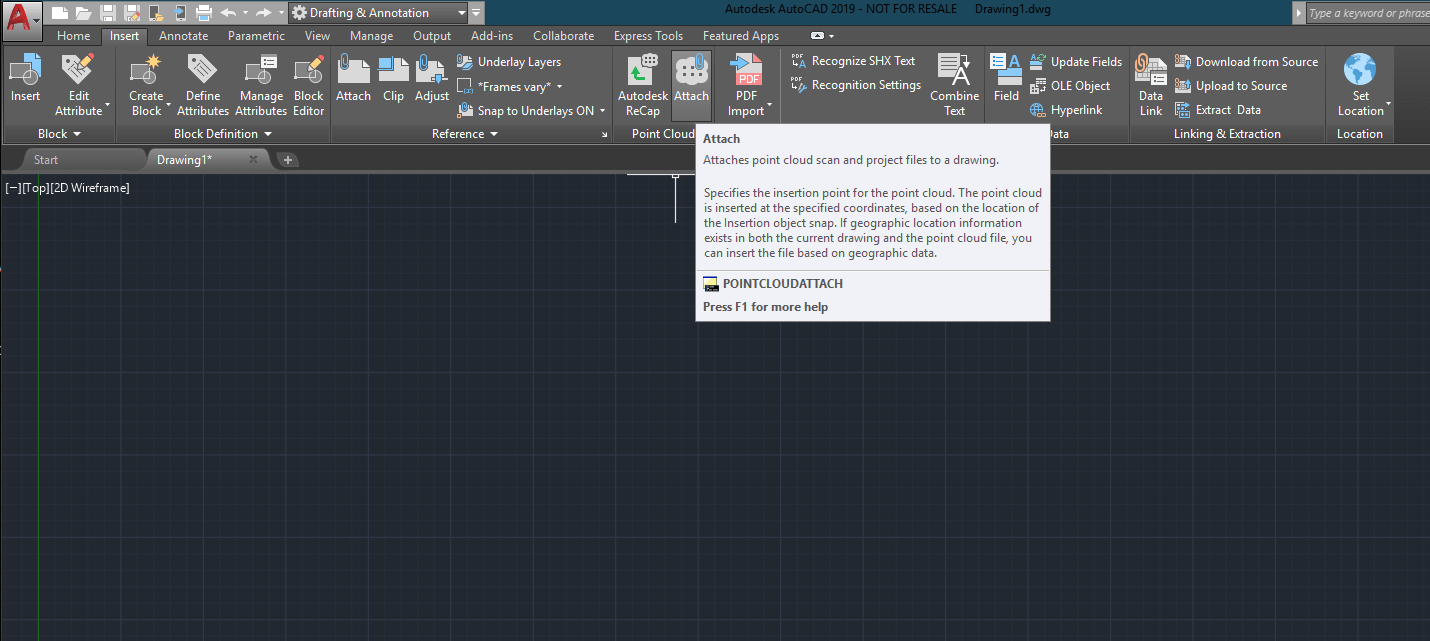This screenshot has width=1430, height=641.
Task: Click the viewport controls [−] label
Action: 11,188
